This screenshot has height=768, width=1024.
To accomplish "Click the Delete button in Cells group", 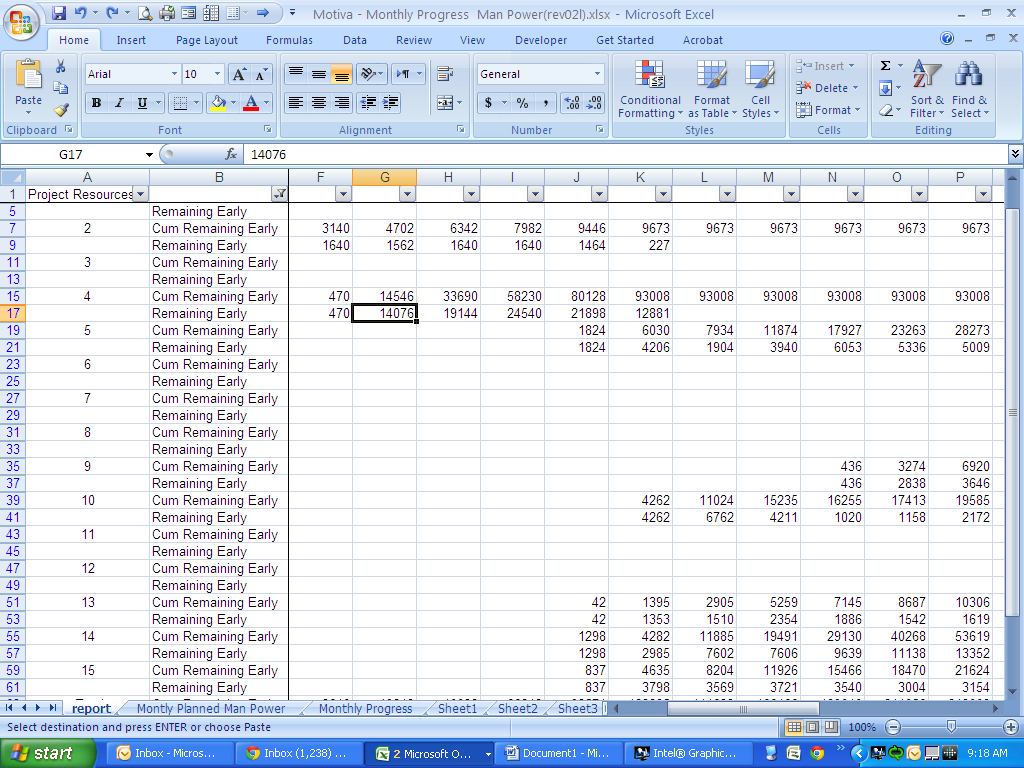I will 827,88.
